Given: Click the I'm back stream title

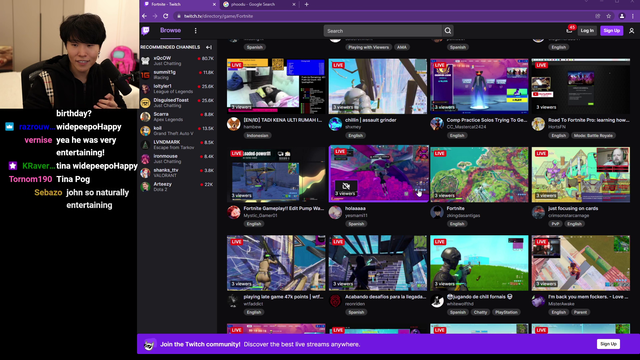Looking at the screenshot, I should click(x=588, y=297).
